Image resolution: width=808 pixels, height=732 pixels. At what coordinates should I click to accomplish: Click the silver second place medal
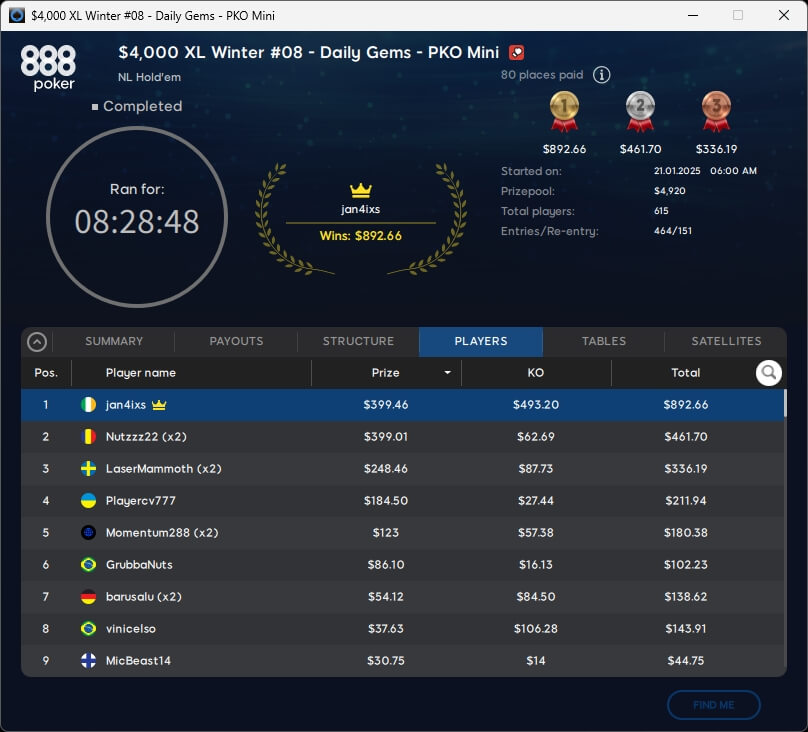tap(641, 111)
